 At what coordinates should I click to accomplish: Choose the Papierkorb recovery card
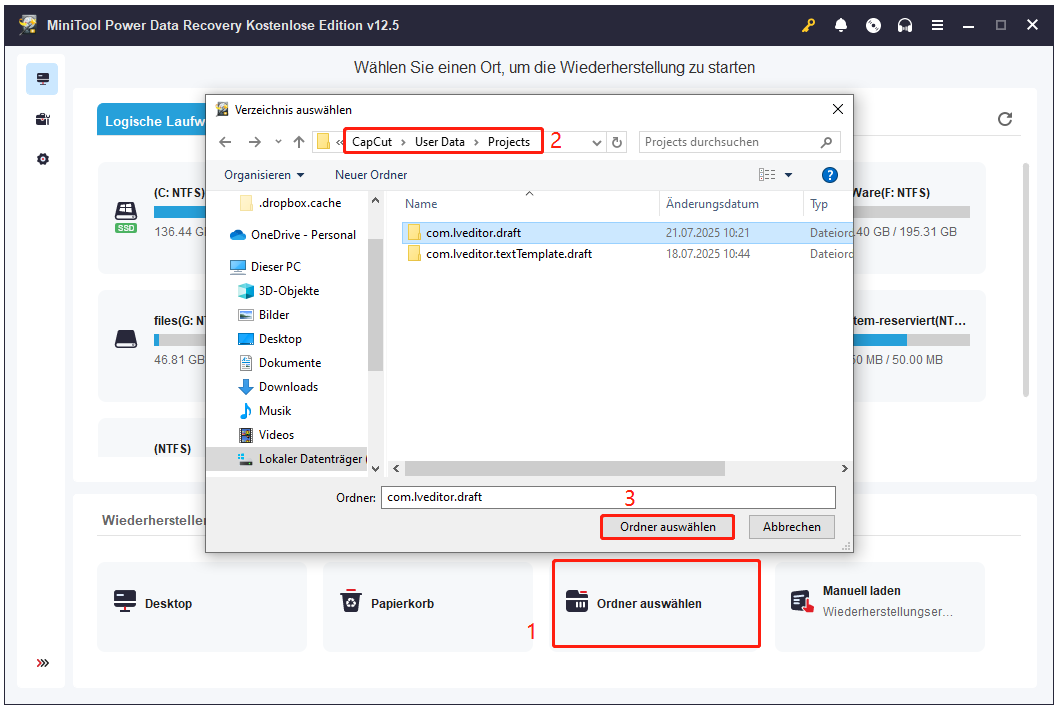(x=428, y=607)
